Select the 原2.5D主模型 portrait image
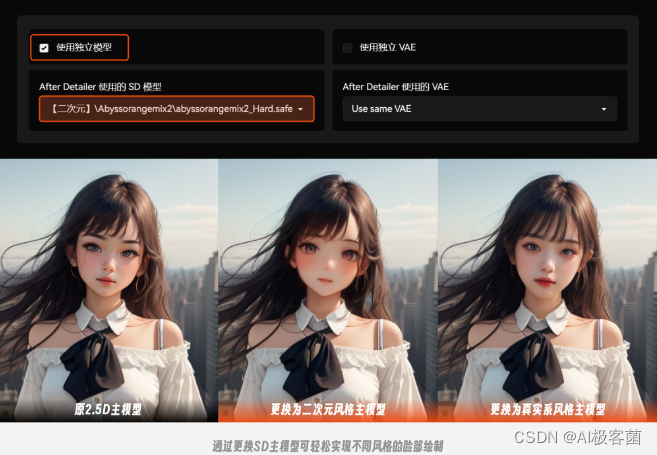 click(109, 290)
